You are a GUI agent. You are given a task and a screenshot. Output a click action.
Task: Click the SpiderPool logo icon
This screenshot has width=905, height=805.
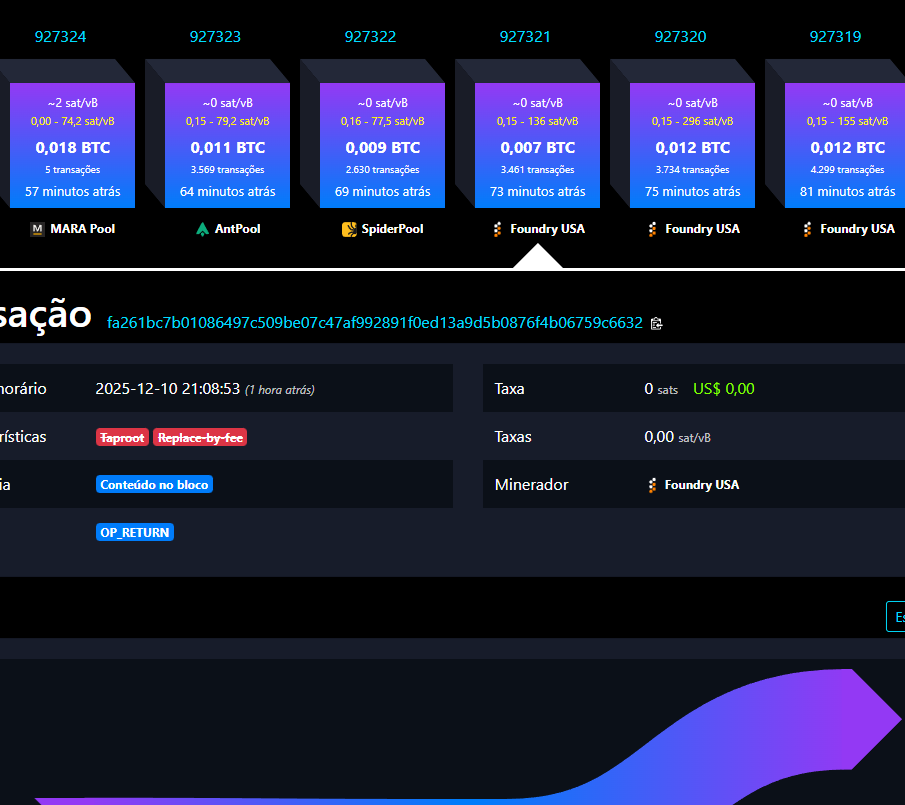click(x=350, y=229)
